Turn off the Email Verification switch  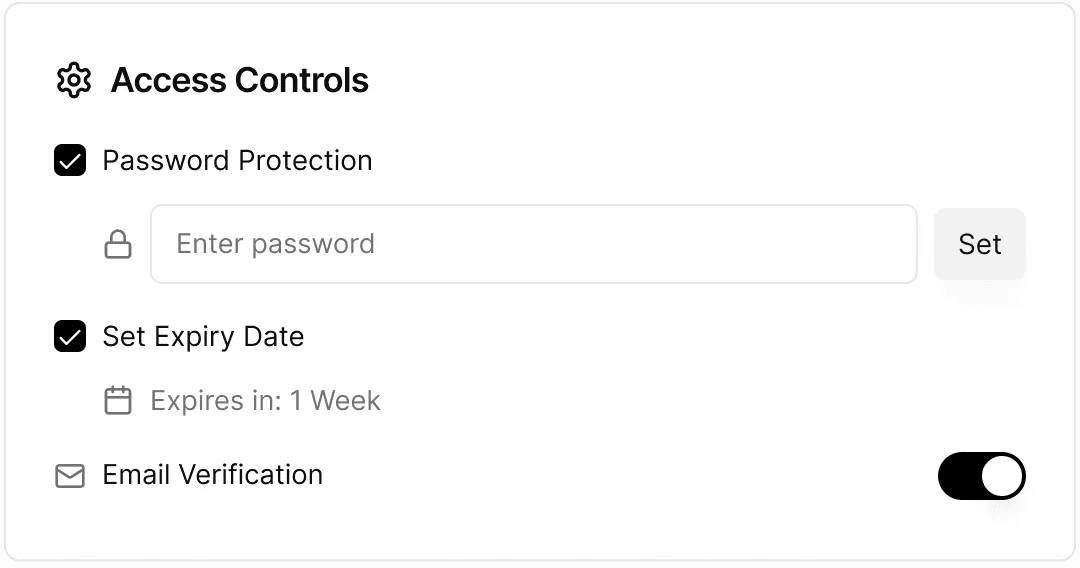point(981,476)
